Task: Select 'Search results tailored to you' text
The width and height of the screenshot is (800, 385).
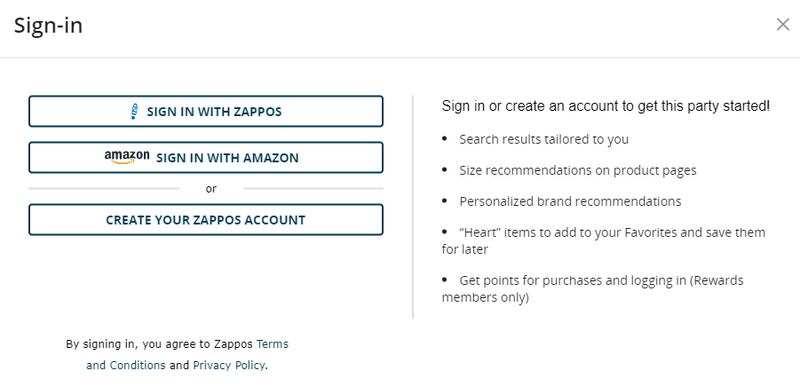Action: tap(544, 139)
